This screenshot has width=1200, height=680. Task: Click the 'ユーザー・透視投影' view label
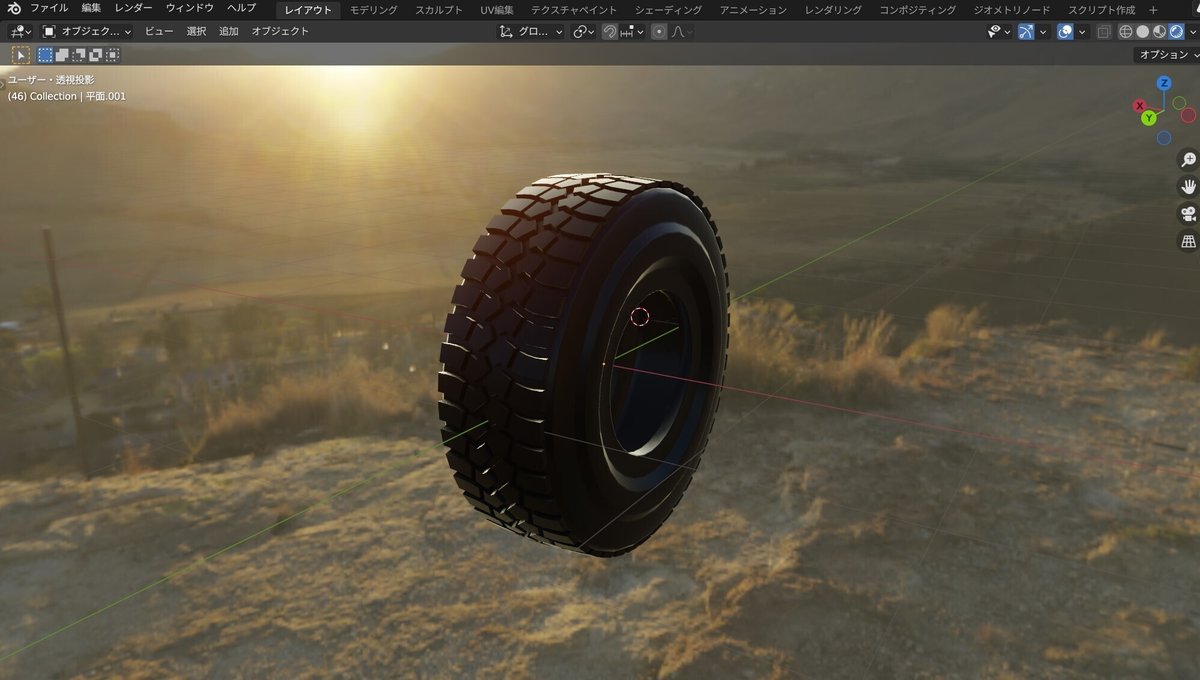(51, 78)
